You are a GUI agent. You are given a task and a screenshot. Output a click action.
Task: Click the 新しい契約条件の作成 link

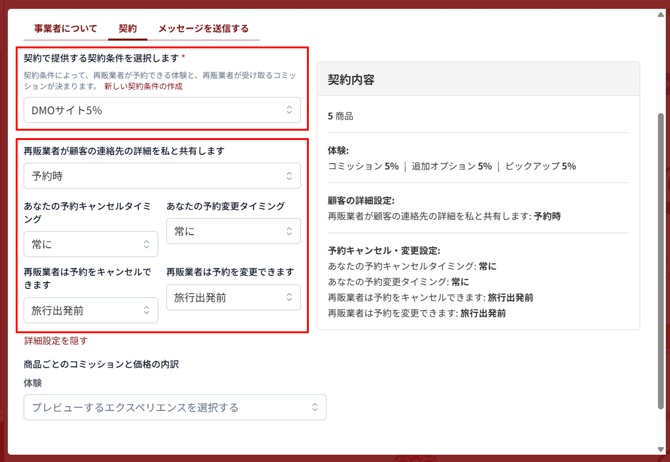click(x=143, y=87)
